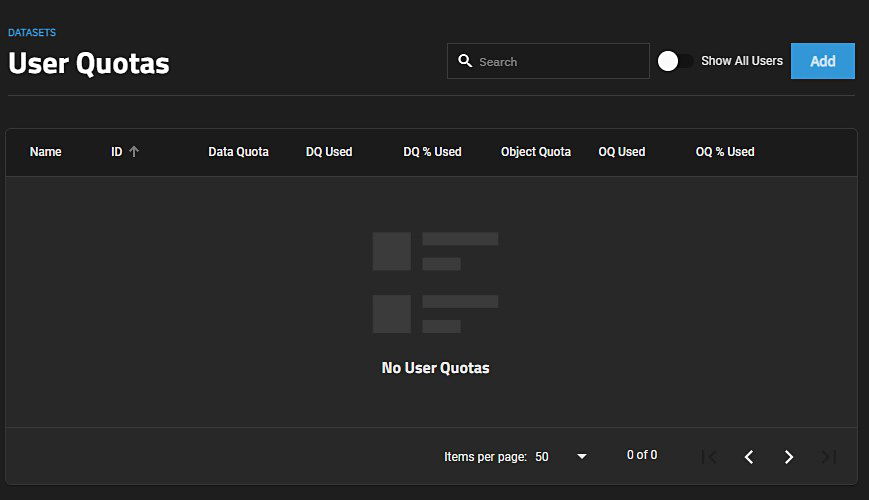Click the ID sort arrow icon
Viewport: 869px width, 500px height.
[134, 152]
